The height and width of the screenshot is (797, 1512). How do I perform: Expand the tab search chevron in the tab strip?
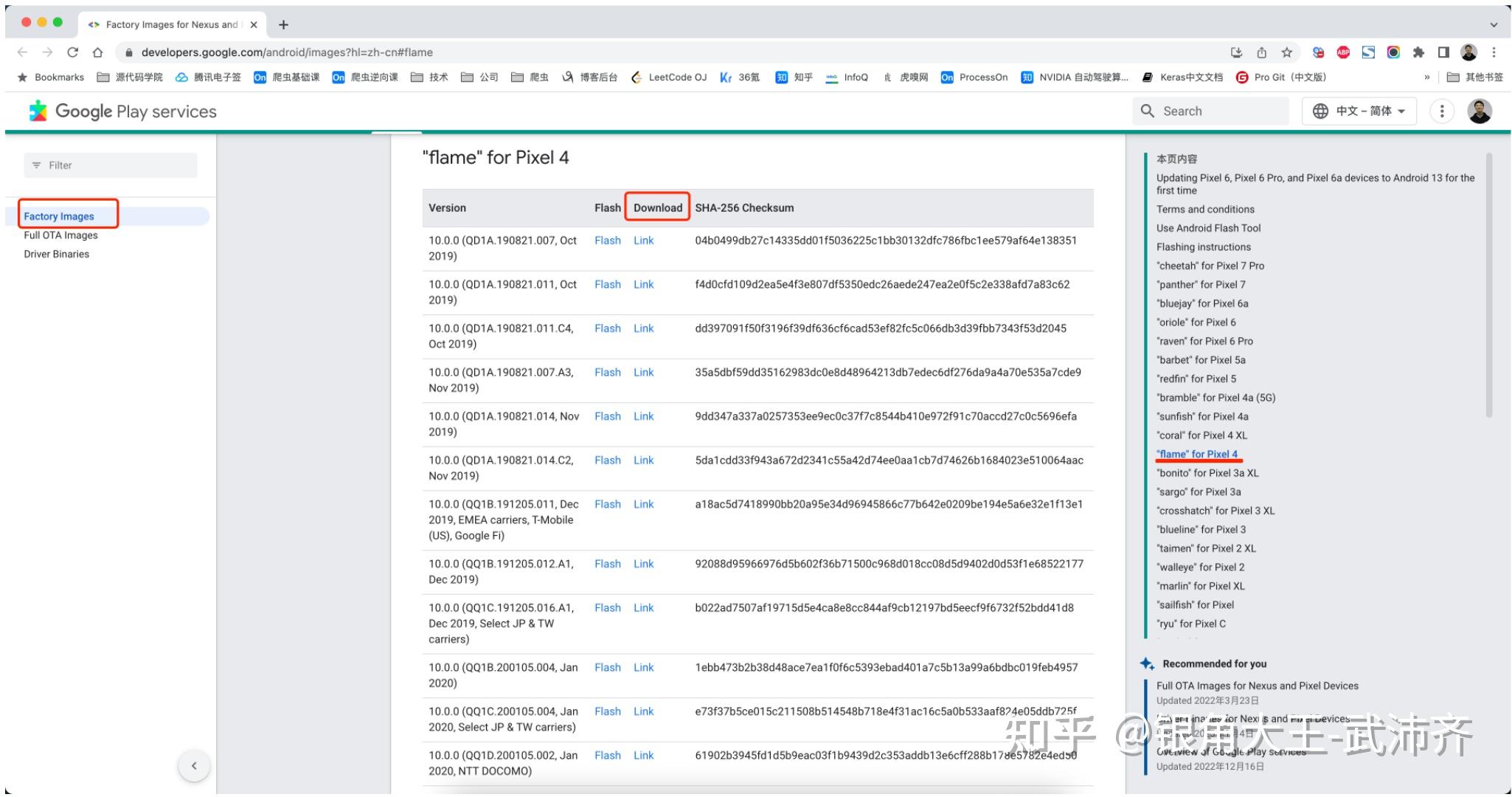[x=1494, y=24]
